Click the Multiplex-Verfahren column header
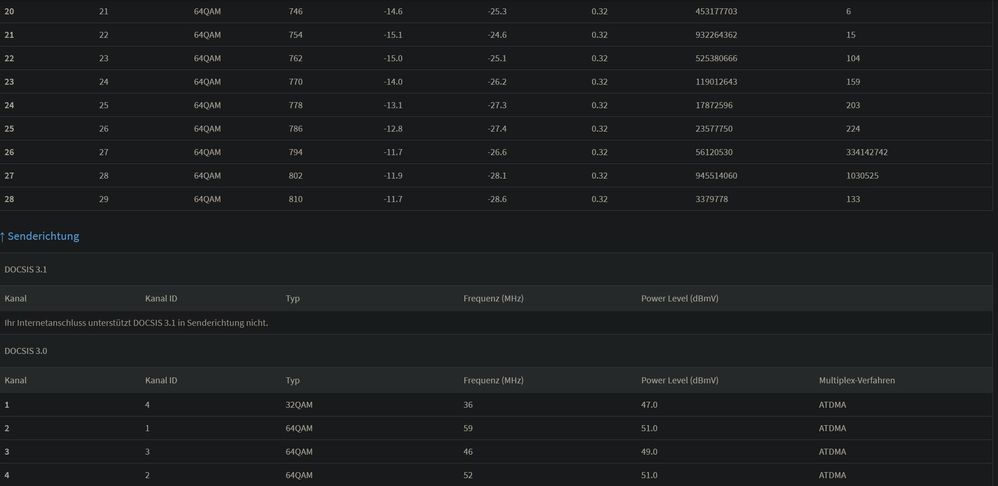Viewport: 998px width, 486px height. tap(856, 380)
